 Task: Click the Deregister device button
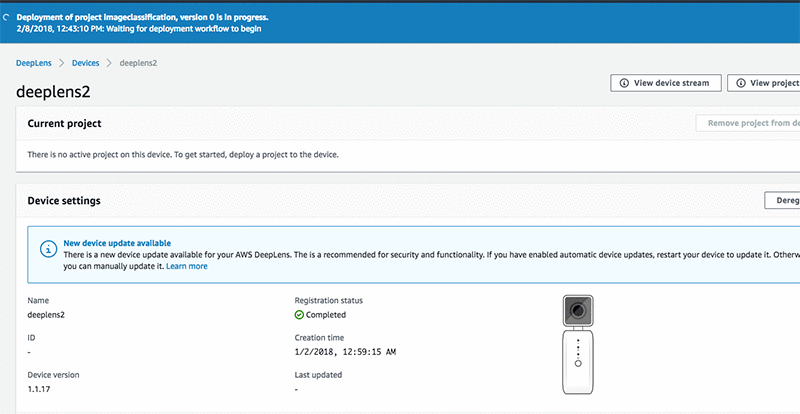point(782,200)
